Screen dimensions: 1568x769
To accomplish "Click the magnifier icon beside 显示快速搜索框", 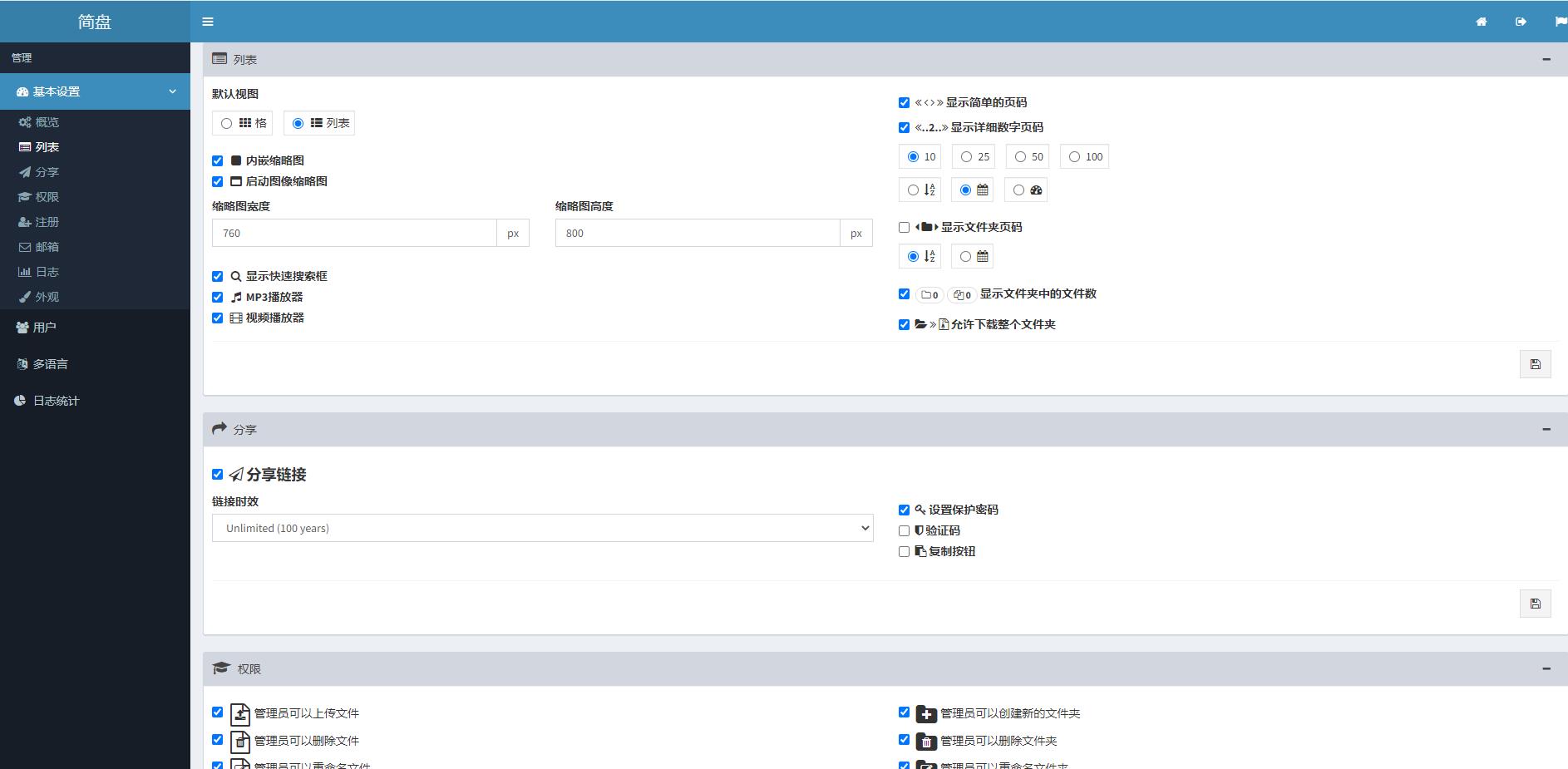I will (236, 276).
